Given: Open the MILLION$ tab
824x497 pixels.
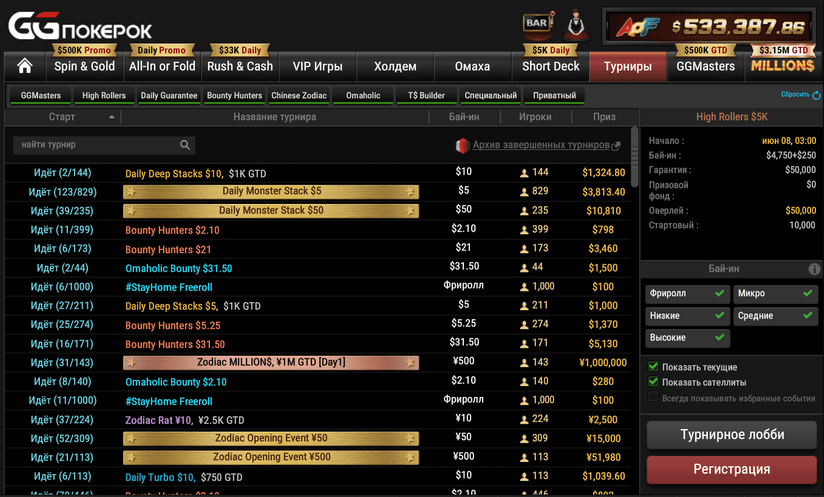Looking at the screenshot, I should tap(782, 66).
